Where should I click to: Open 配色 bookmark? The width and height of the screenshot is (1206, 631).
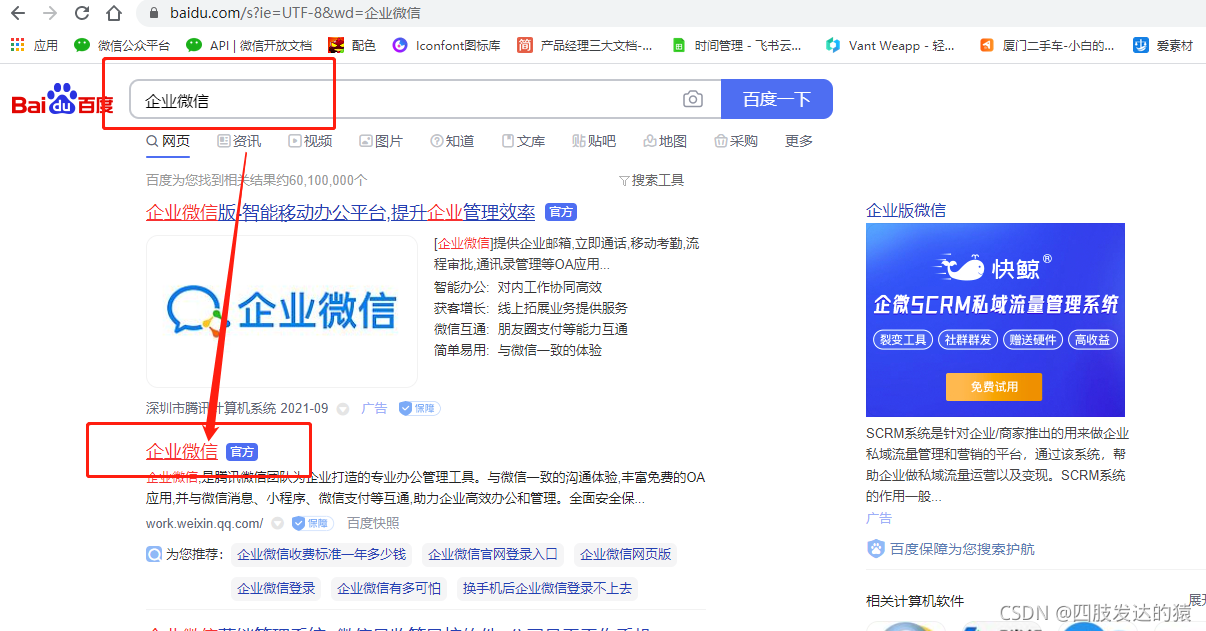tap(352, 45)
